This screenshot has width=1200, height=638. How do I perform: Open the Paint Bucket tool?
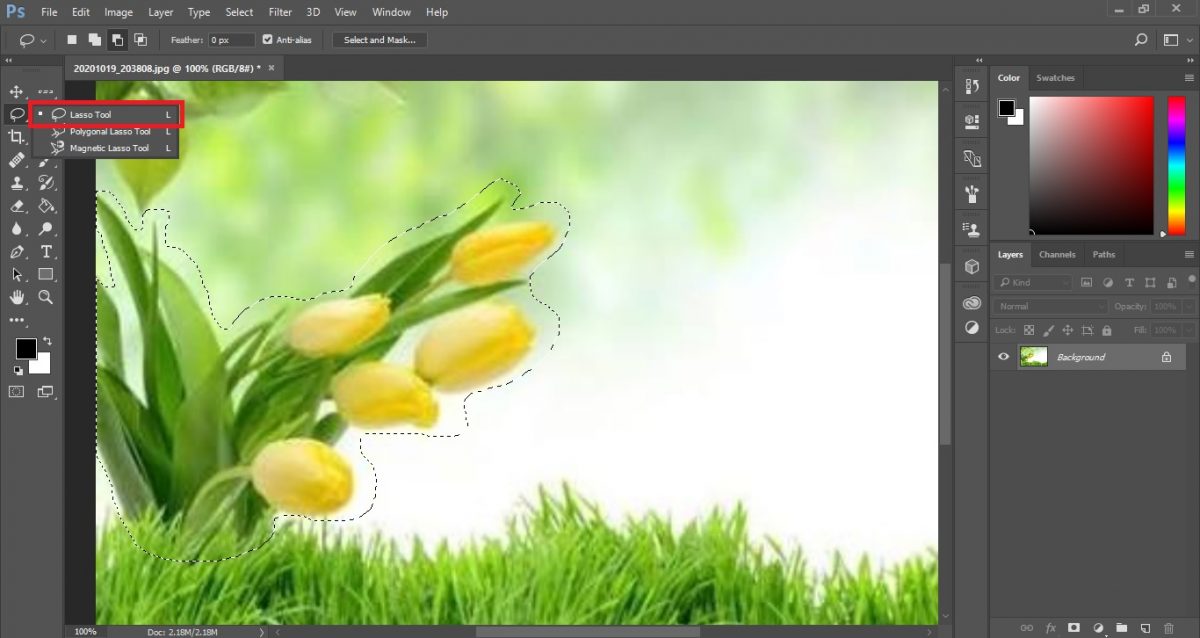pos(45,208)
